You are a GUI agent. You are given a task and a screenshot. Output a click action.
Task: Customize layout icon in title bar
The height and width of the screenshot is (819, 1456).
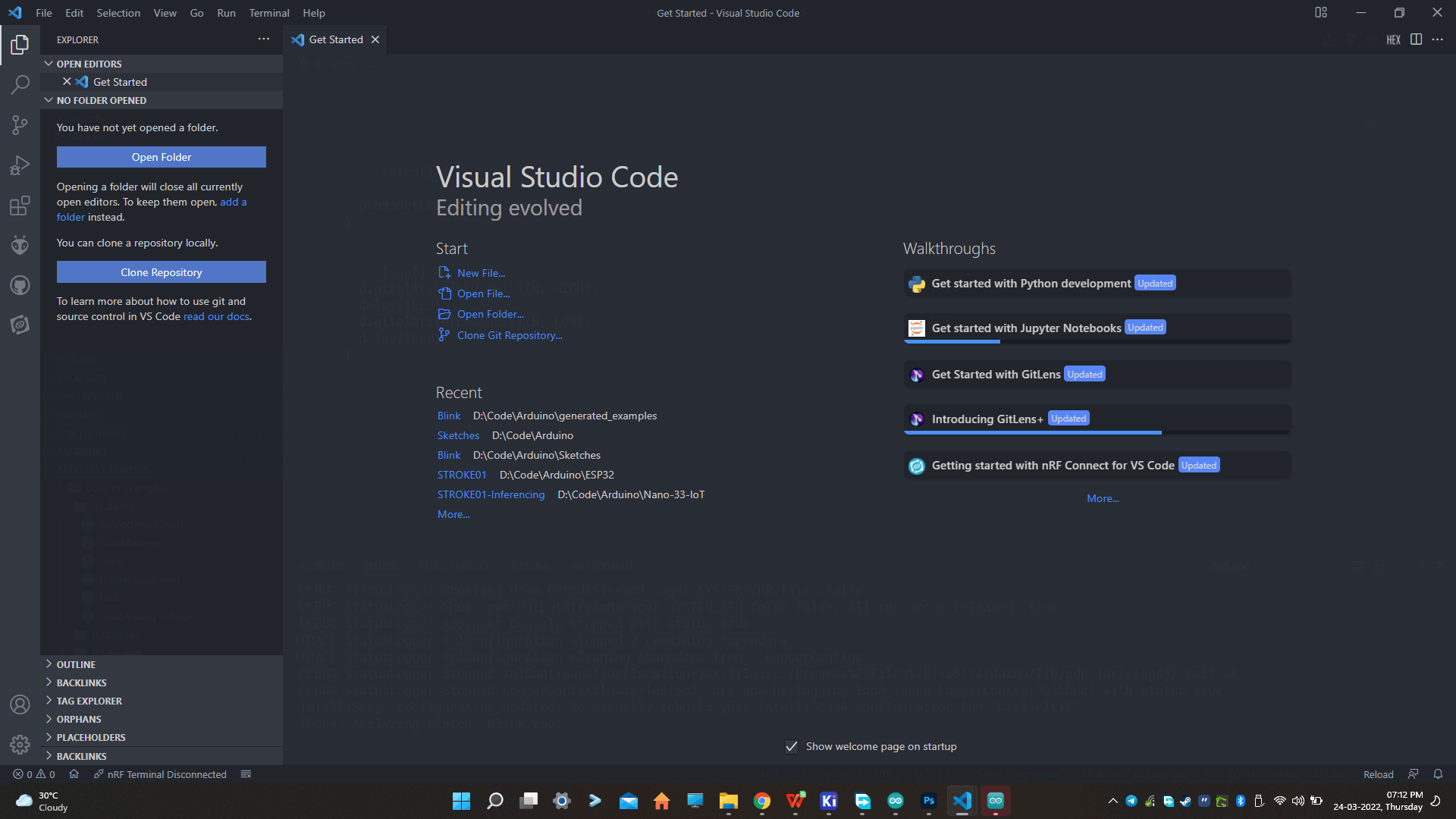1321,12
